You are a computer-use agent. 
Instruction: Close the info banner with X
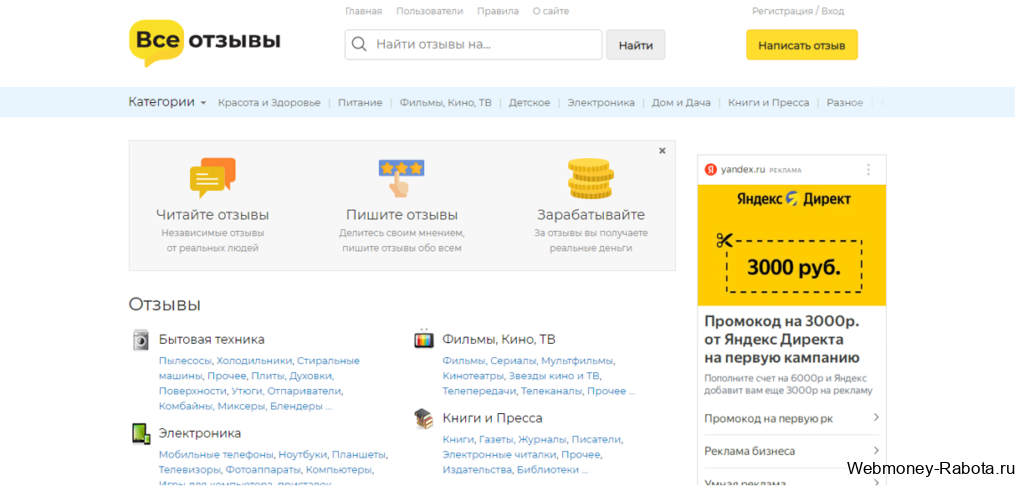tap(662, 151)
